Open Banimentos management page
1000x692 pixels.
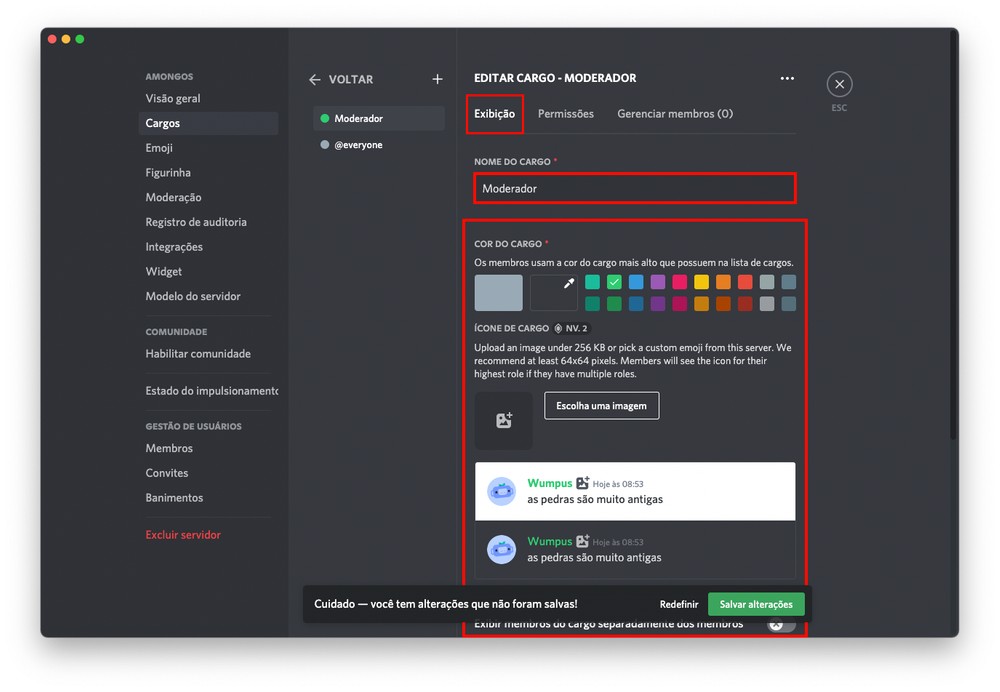click(x=208, y=498)
